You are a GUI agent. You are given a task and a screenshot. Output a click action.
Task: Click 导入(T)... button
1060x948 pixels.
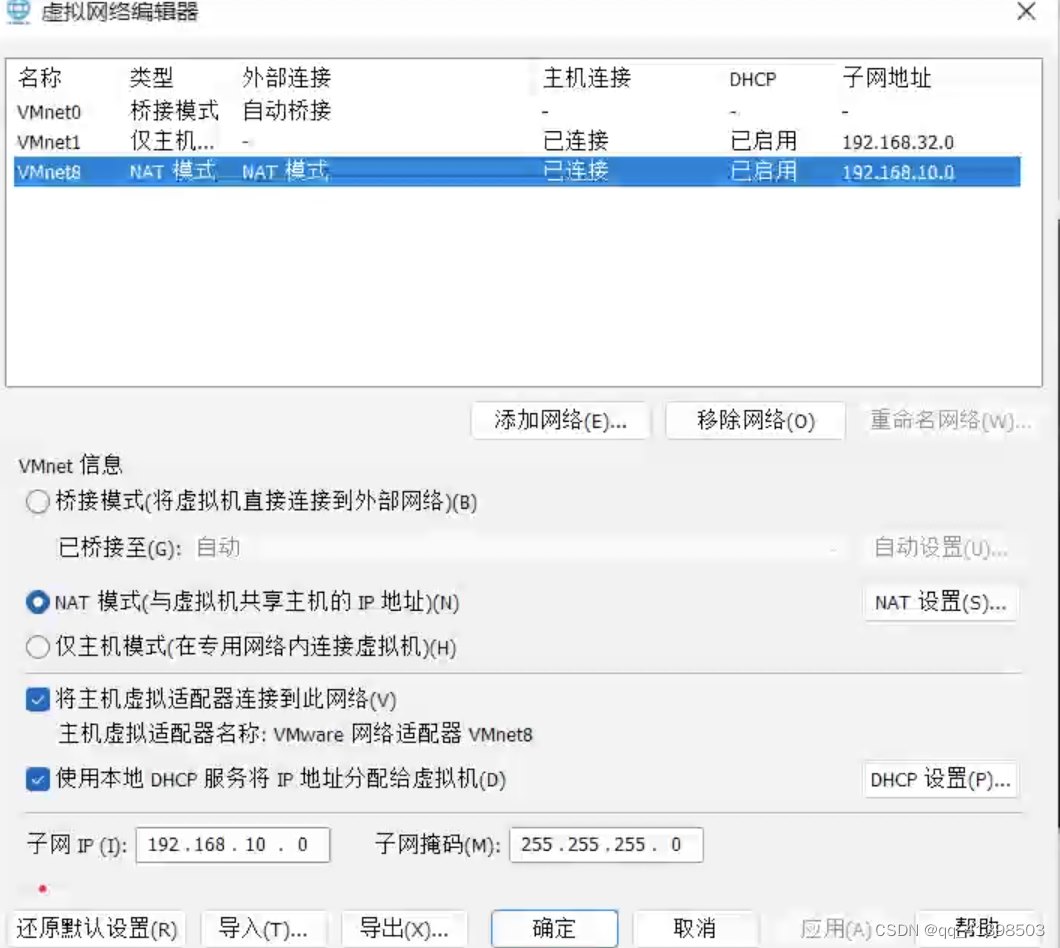pyautogui.click(x=263, y=929)
